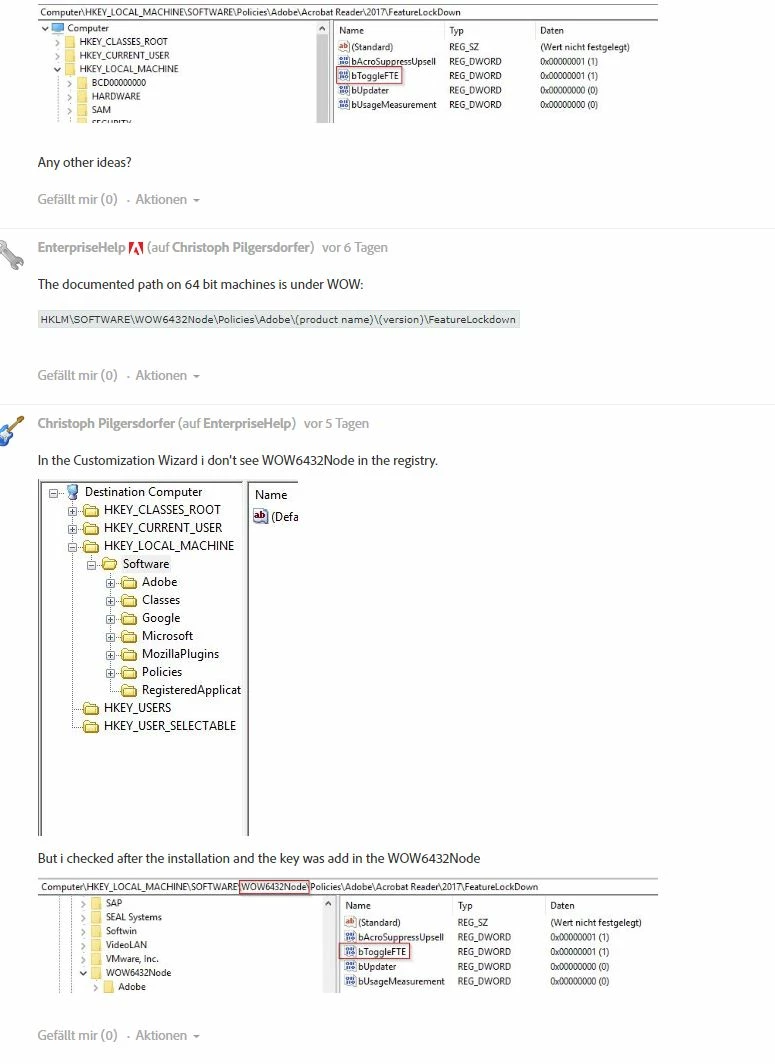This screenshot has width=775, height=1064.
Task: Click WOW6432Node in bottom registry address bar
Action: click(274, 887)
